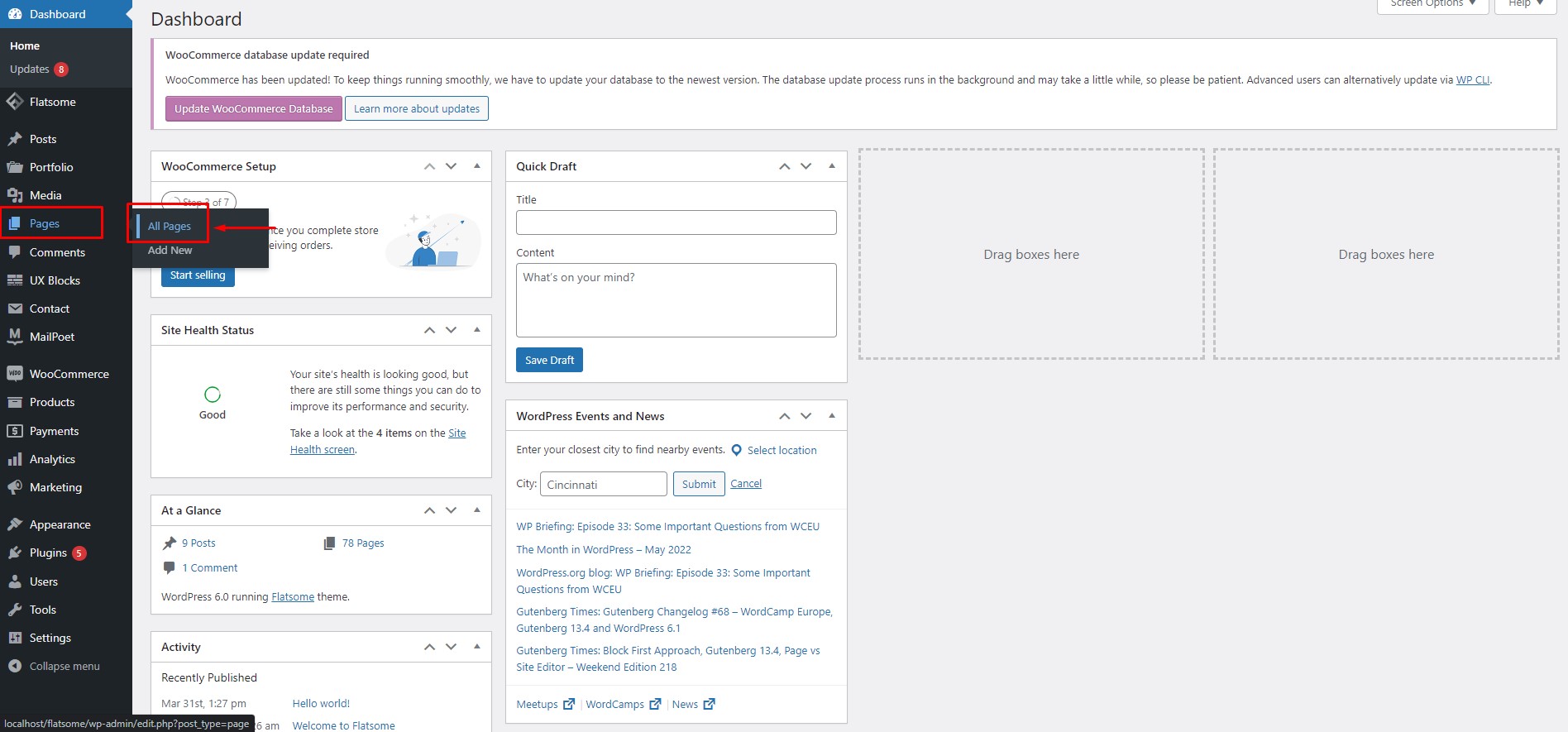
Task: Click the Quick Draft Title field
Action: pyautogui.click(x=676, y=222)
